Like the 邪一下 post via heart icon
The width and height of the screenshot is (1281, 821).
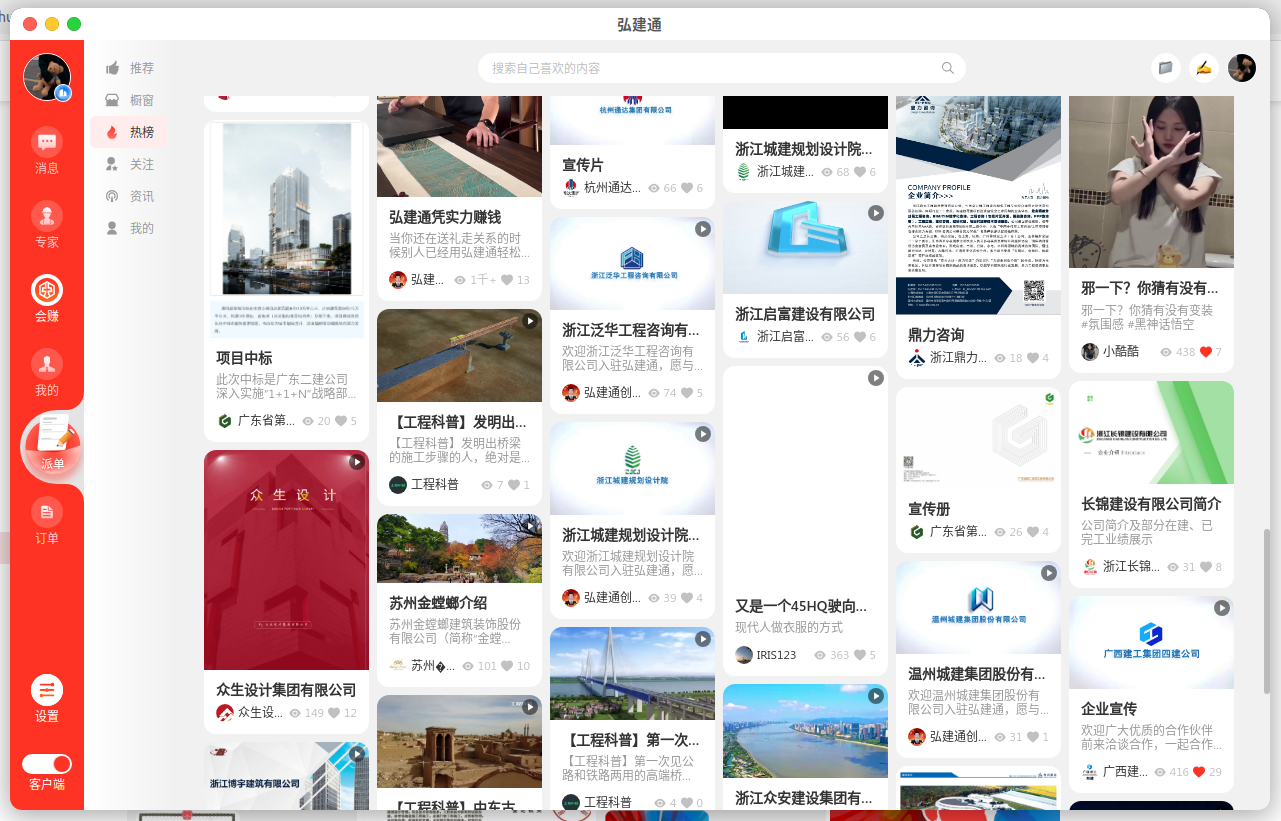pos(1205,352)
